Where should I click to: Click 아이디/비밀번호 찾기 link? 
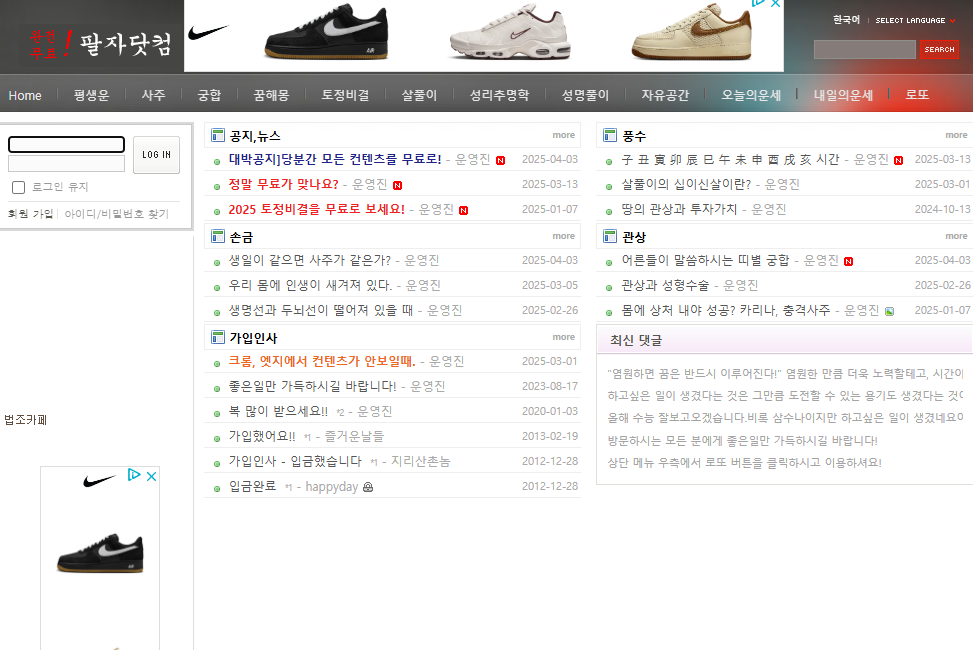tap(117, 214)
